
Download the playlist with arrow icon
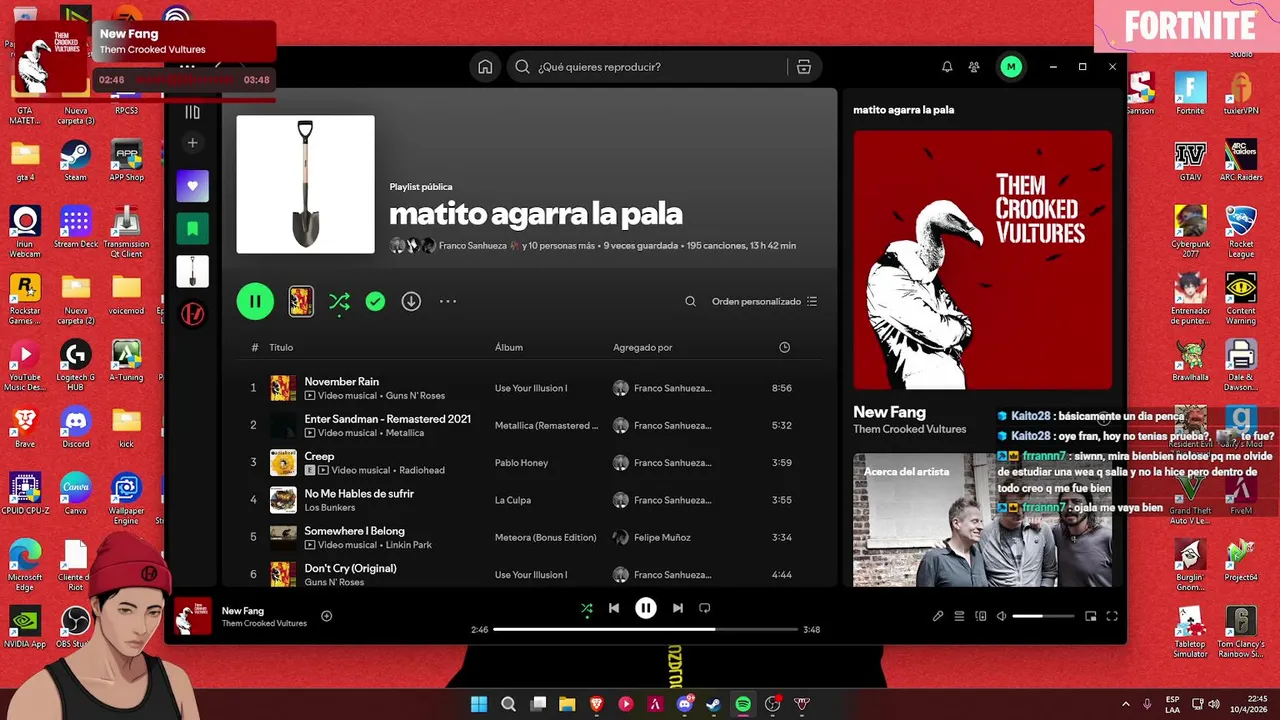411,301
